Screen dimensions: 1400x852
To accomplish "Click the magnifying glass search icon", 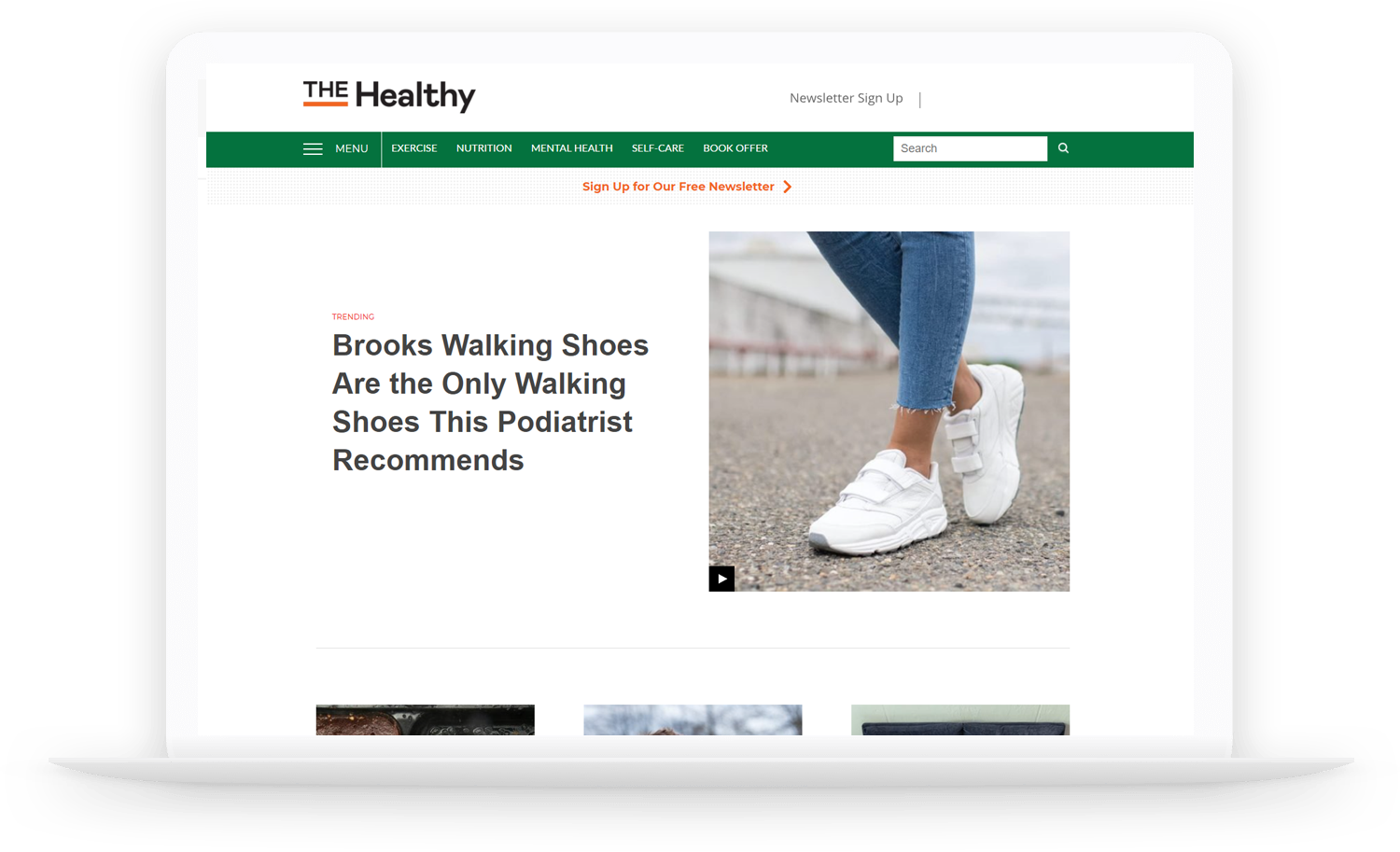I will click(x=1063, y=148).
